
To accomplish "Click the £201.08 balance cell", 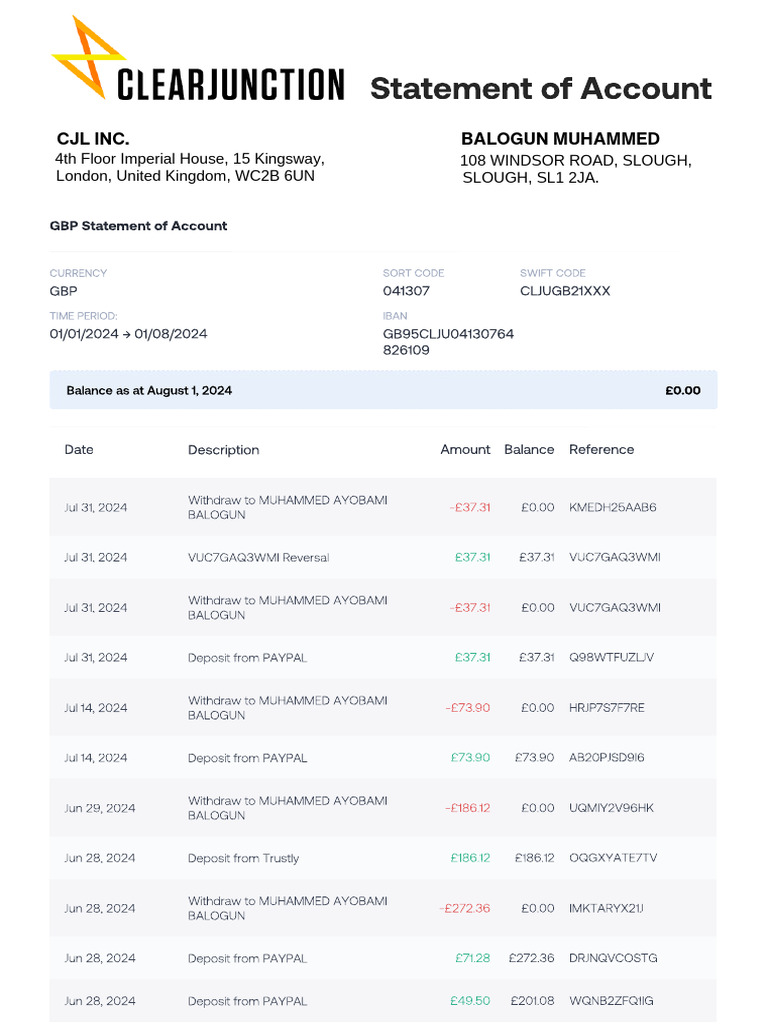I will [x=532, y=1001].
